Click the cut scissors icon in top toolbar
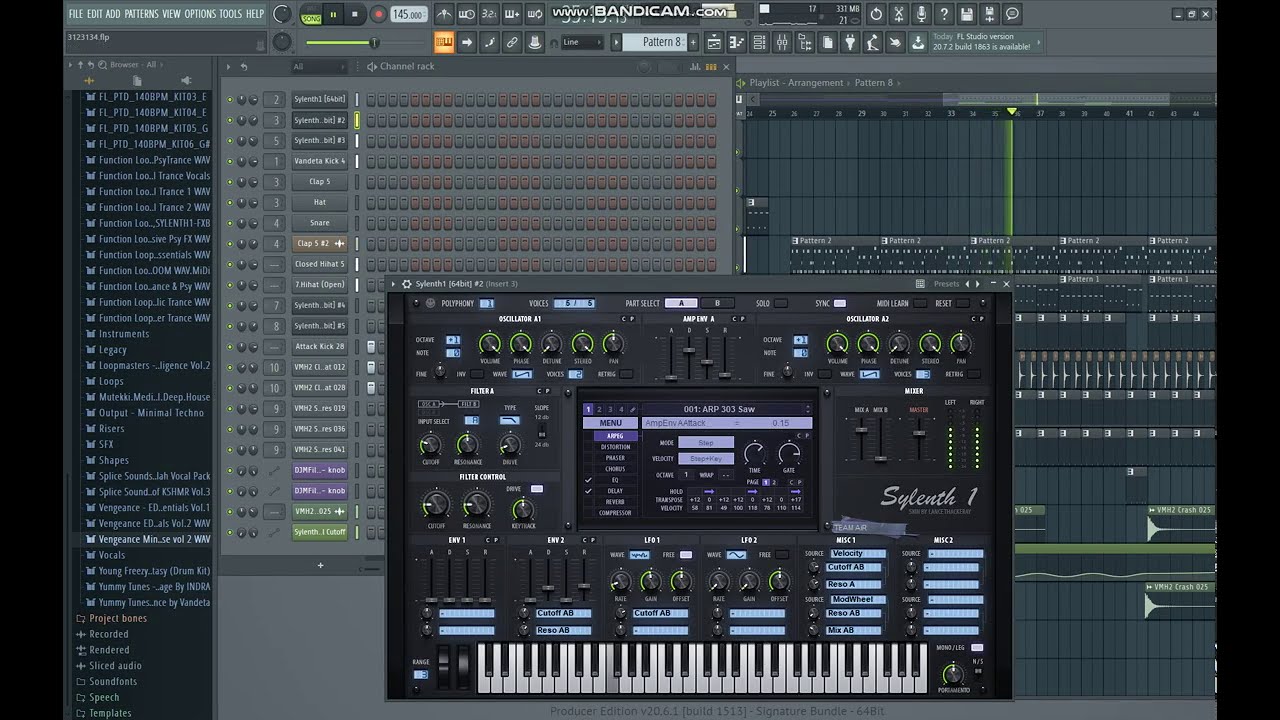This screenshot has width=1280, height=720. coord(898,14)
